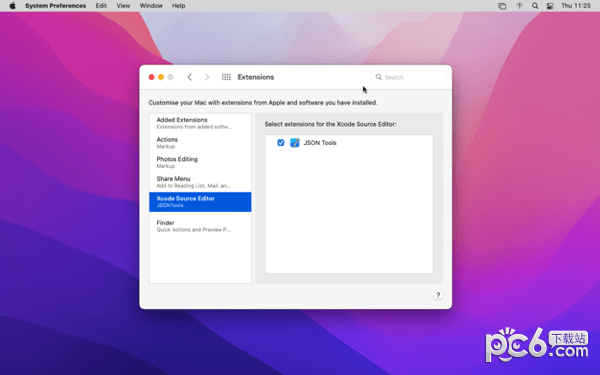600x375 pixels.
Task: Click the magnifier icon inside Search field
Action: (378, 77)
